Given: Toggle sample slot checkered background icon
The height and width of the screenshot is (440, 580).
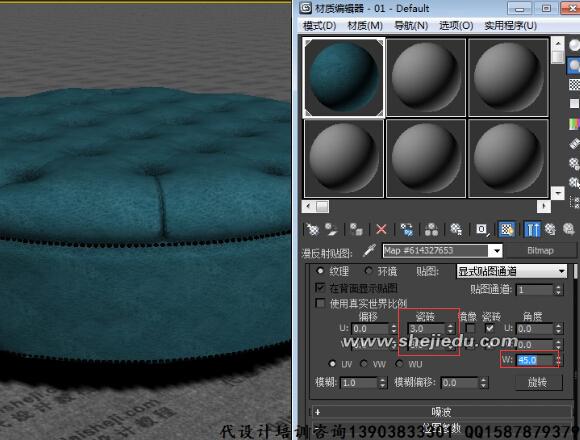Looking at the screenshot, I should (574, 85).
